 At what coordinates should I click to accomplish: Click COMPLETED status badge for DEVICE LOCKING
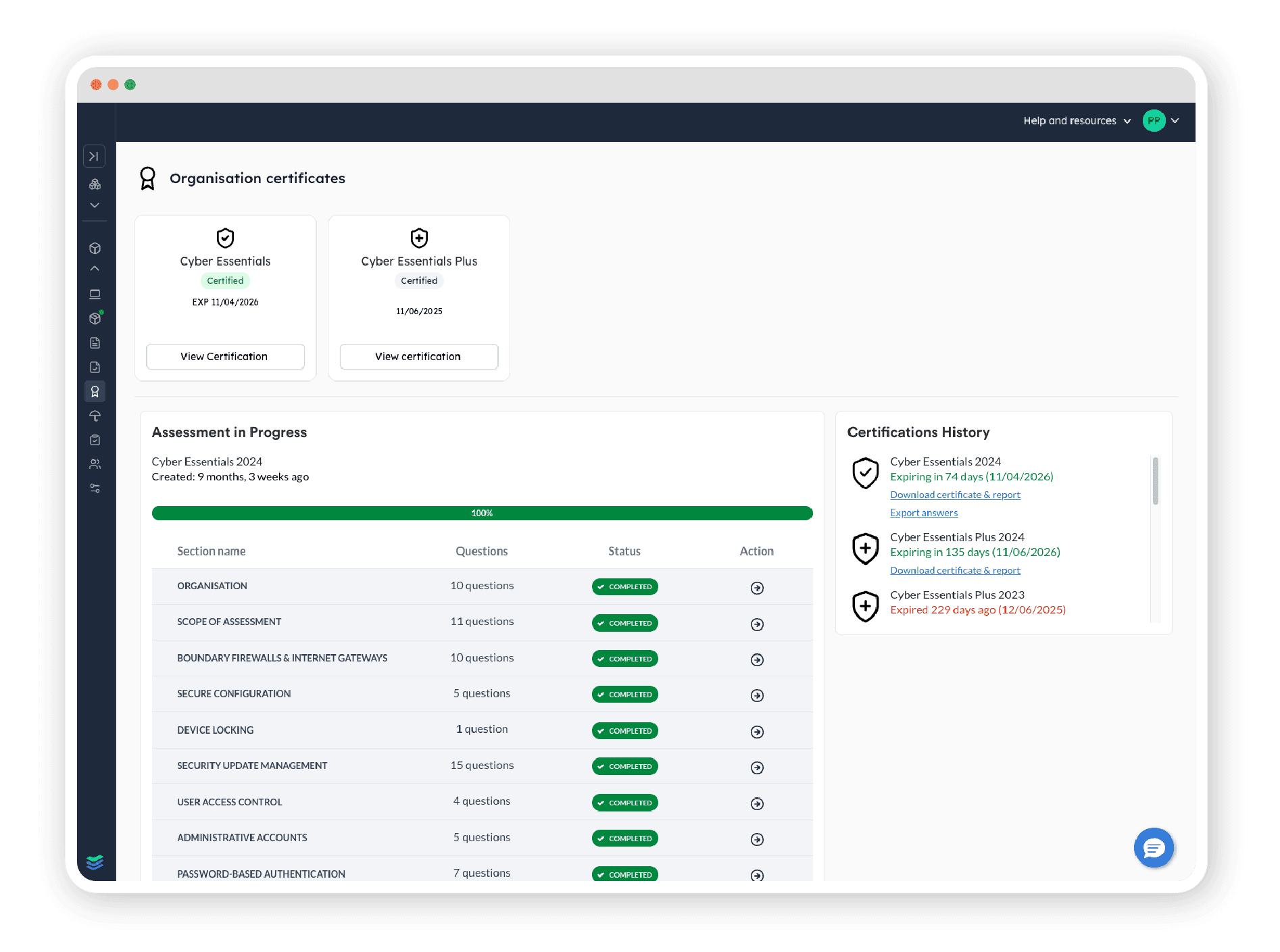click(x=624, y=730)
